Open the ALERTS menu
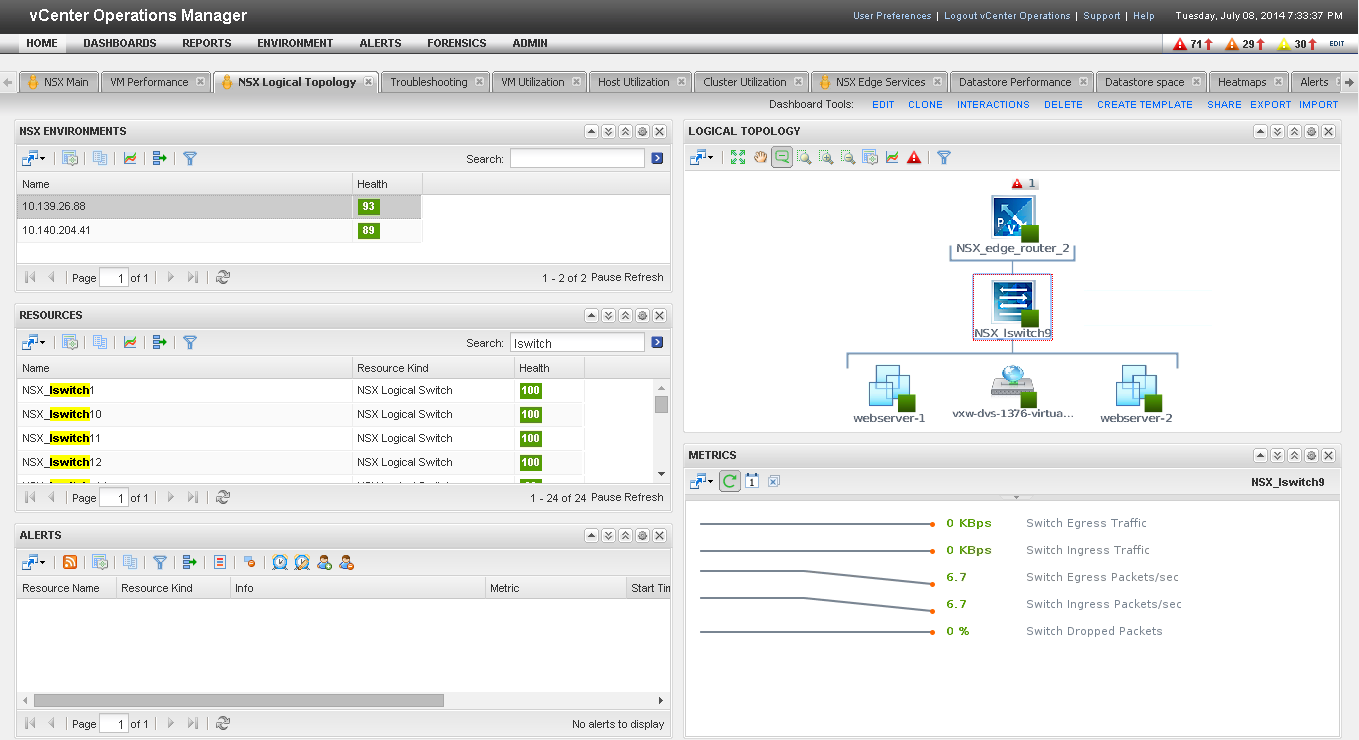The width and height of the screenshot is (1359, 740). tap(381, 43)
